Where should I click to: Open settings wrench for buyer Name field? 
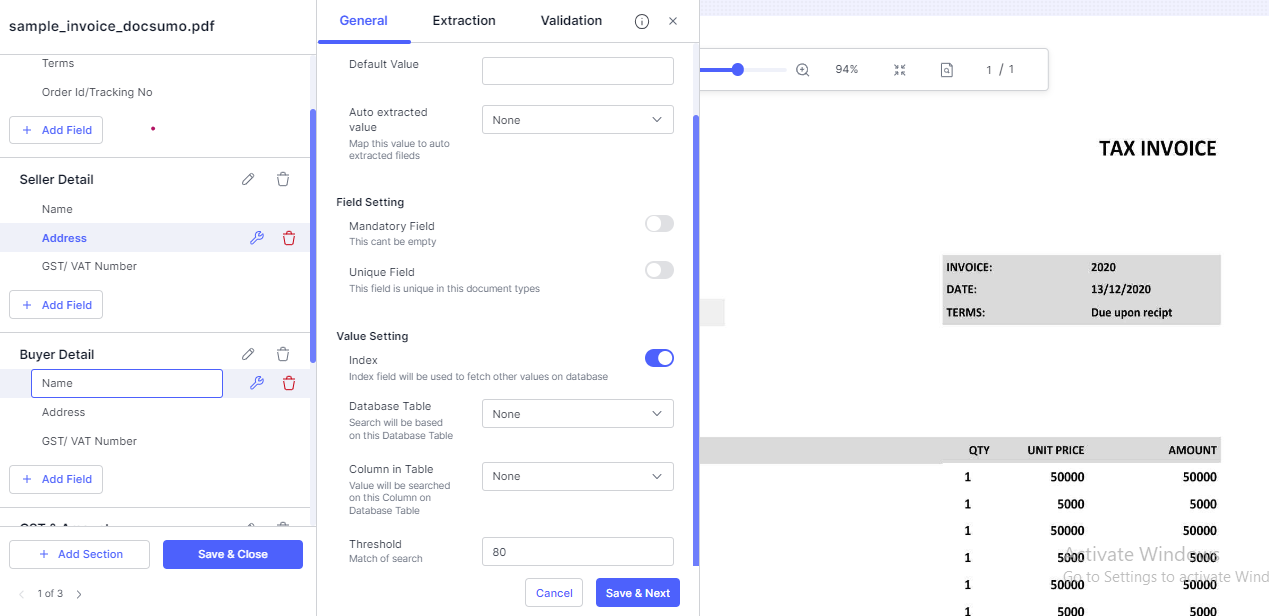tap(256, 383)
